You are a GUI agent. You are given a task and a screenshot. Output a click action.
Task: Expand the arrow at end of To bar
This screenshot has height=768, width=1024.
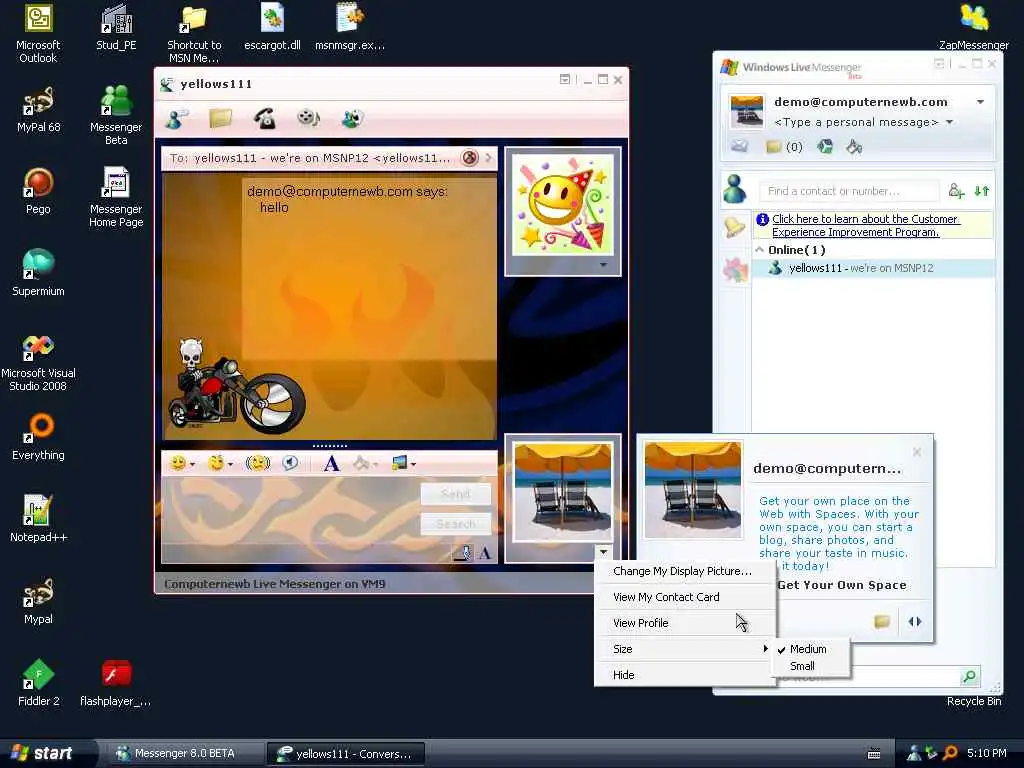pos(488,158)
